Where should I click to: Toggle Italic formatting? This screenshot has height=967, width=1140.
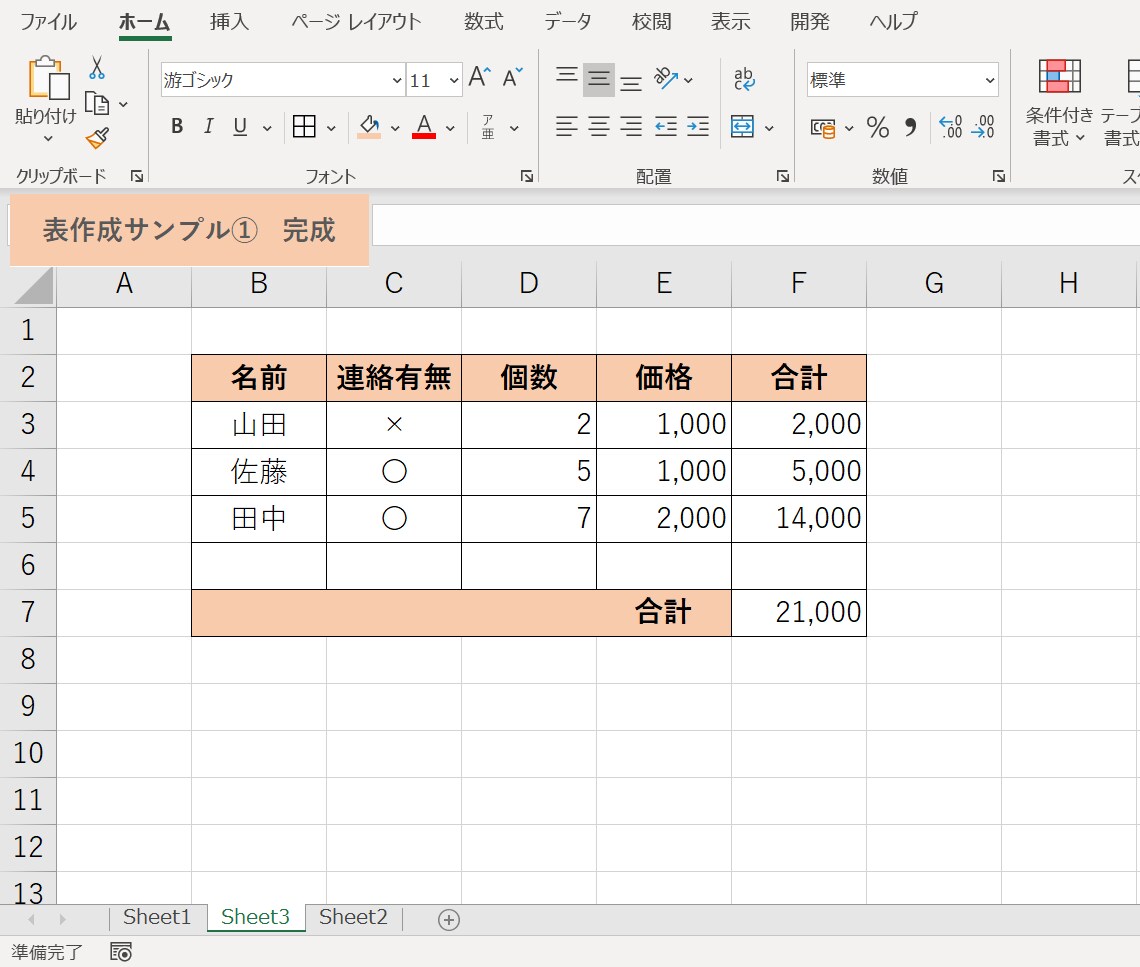(x=209, y=127)
